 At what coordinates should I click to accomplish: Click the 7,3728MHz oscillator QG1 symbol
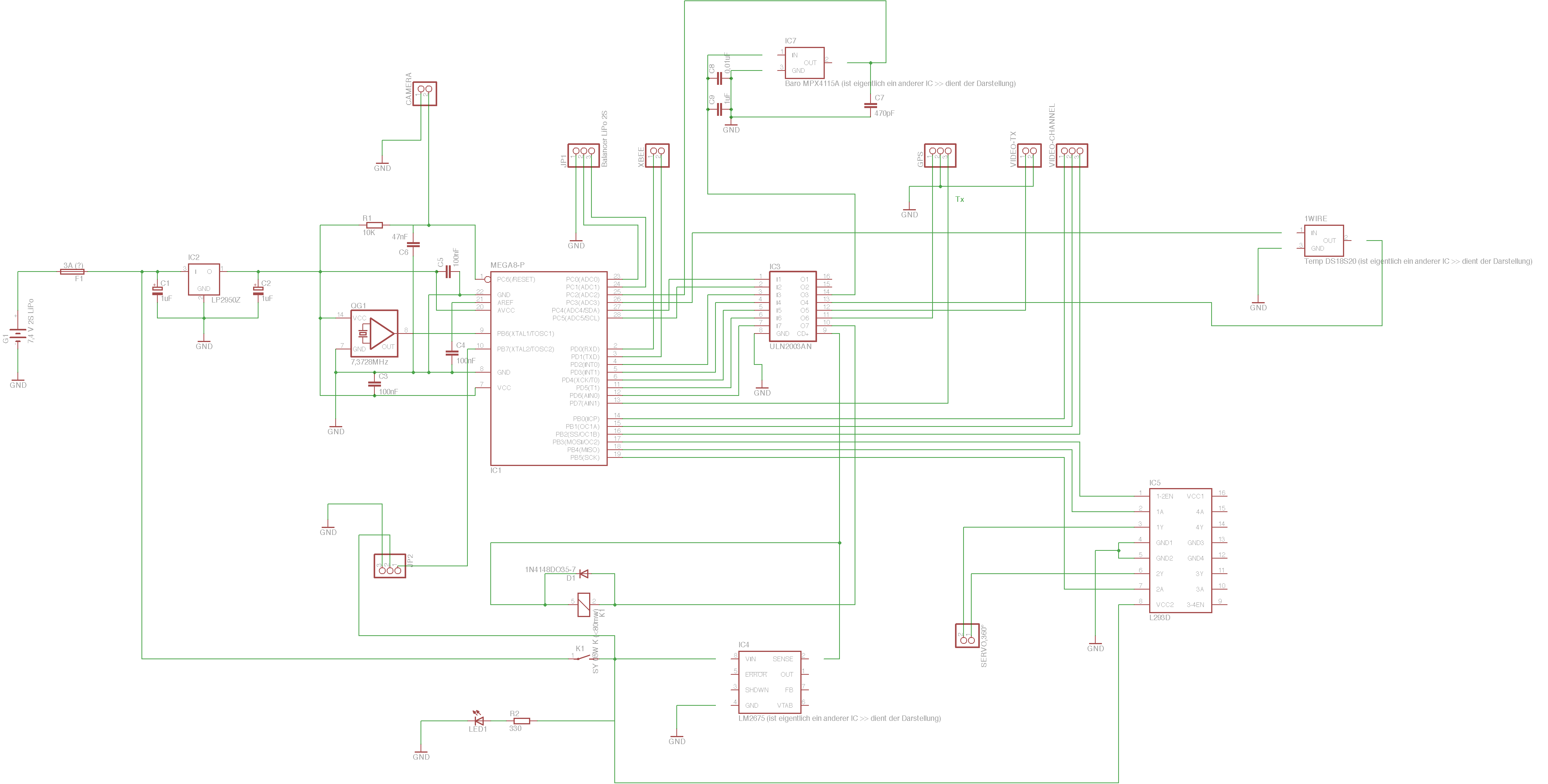374,334
